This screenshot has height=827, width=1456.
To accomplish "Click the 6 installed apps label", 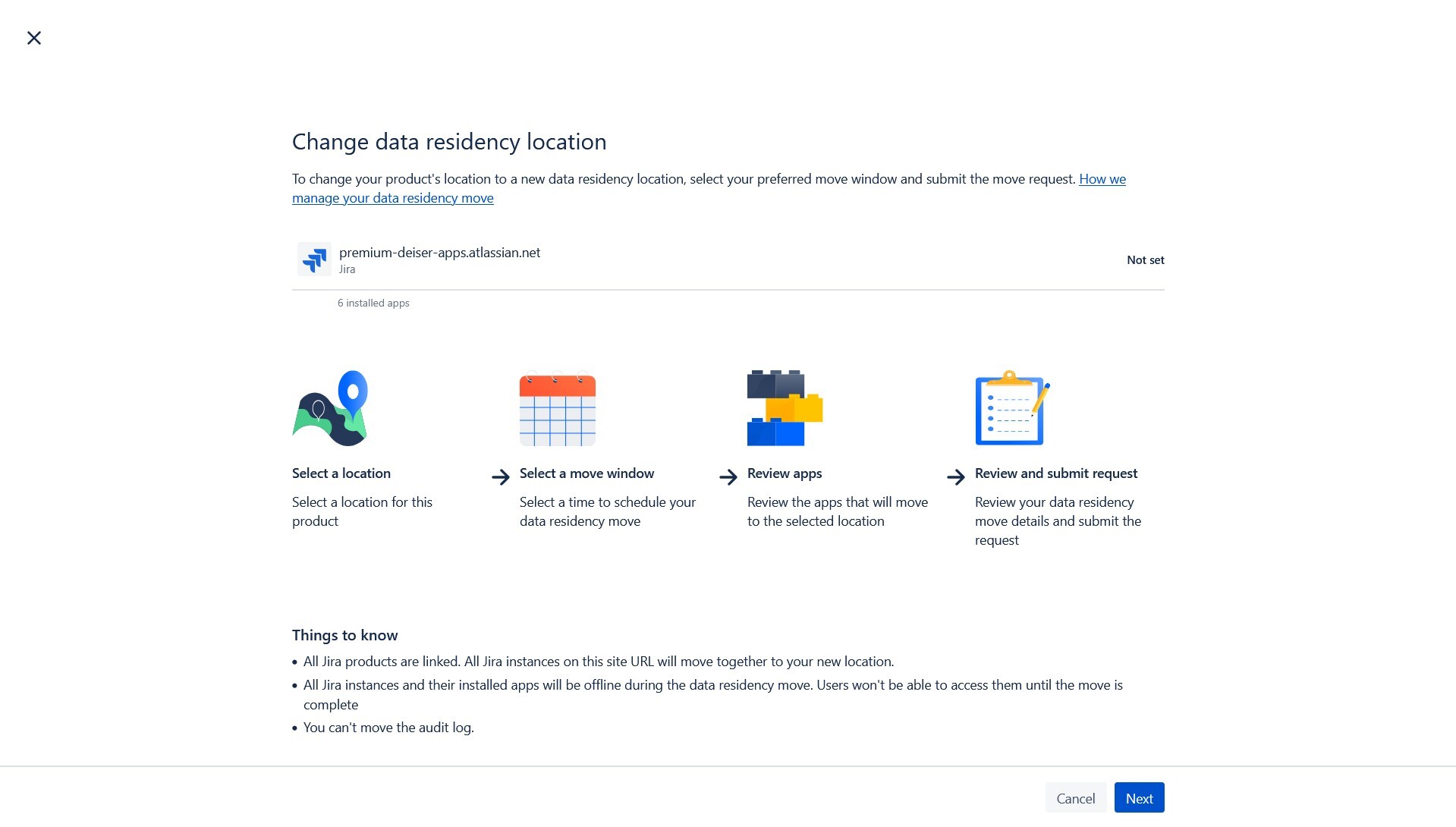I will pos(373,303).
